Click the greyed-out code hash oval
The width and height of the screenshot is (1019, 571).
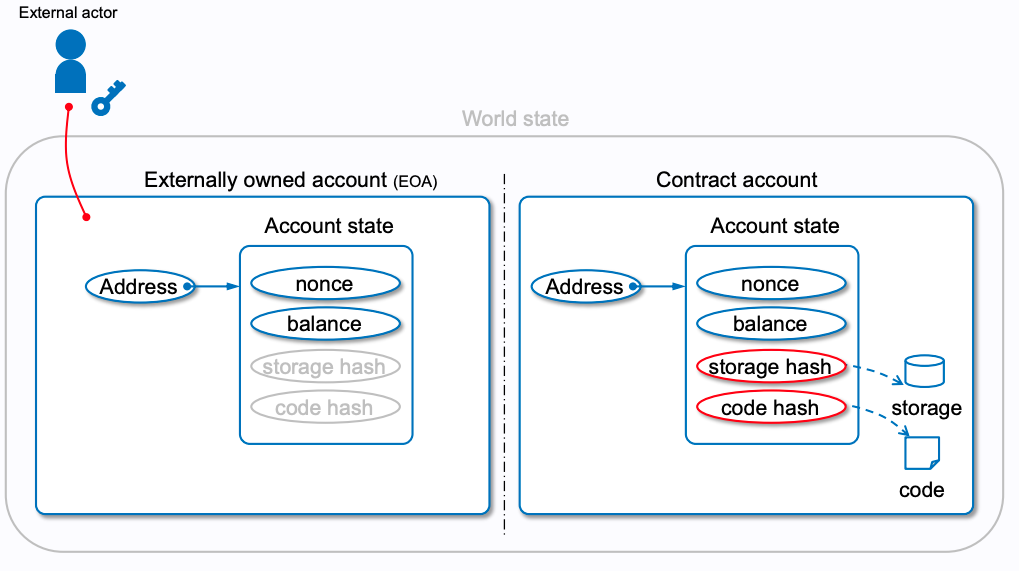pos(325,407)
